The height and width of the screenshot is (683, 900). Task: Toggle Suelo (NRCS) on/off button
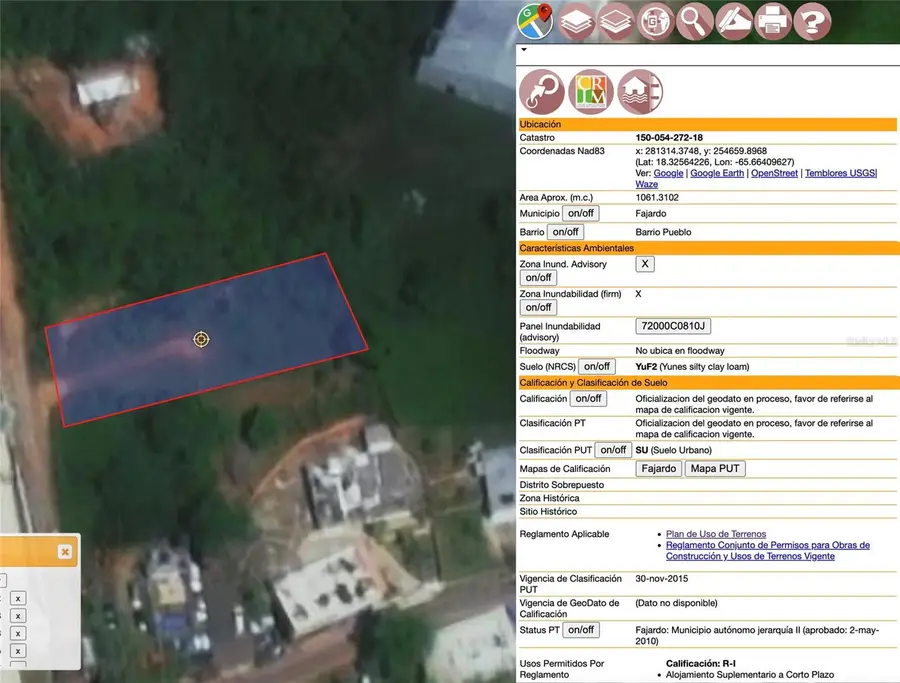point(597,367)
